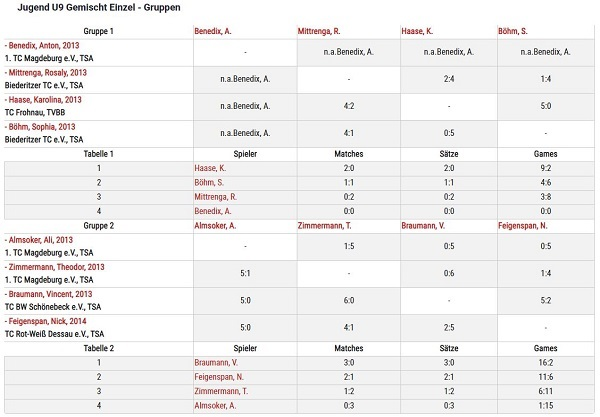Click the 5:0 result of Haase versus Böhm

tap(546, 106)
